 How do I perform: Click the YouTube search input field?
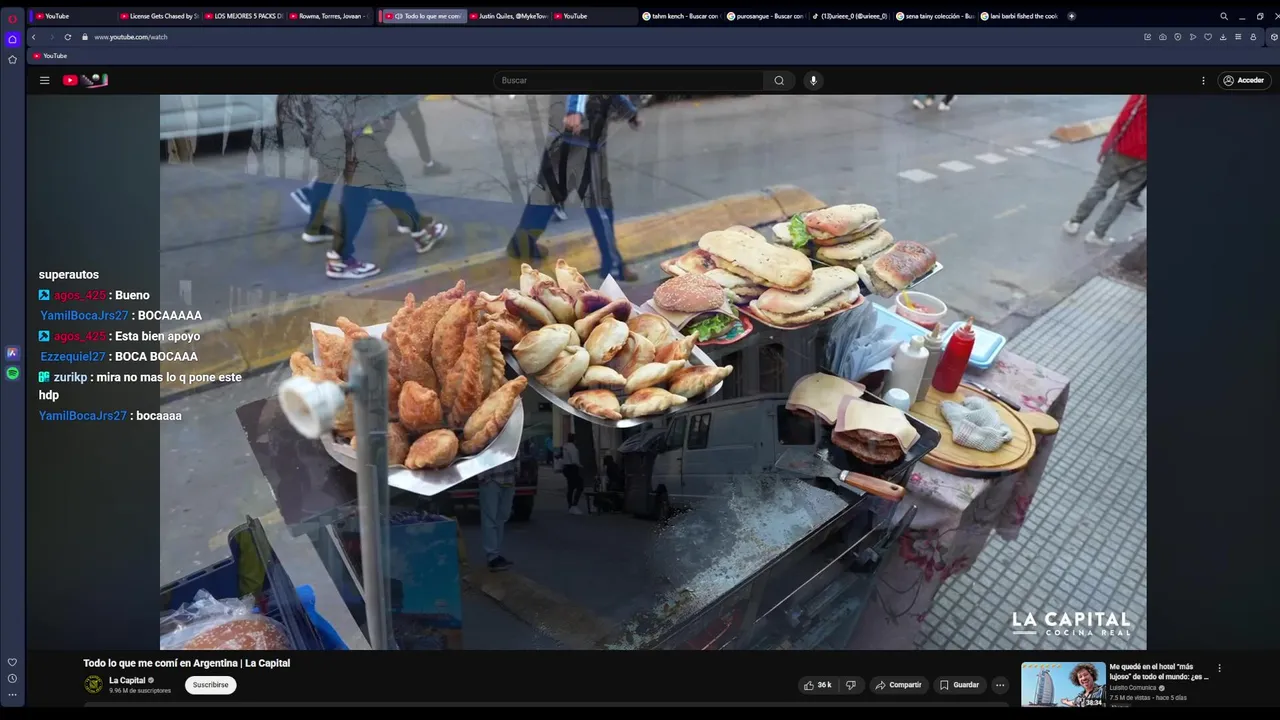628,80
